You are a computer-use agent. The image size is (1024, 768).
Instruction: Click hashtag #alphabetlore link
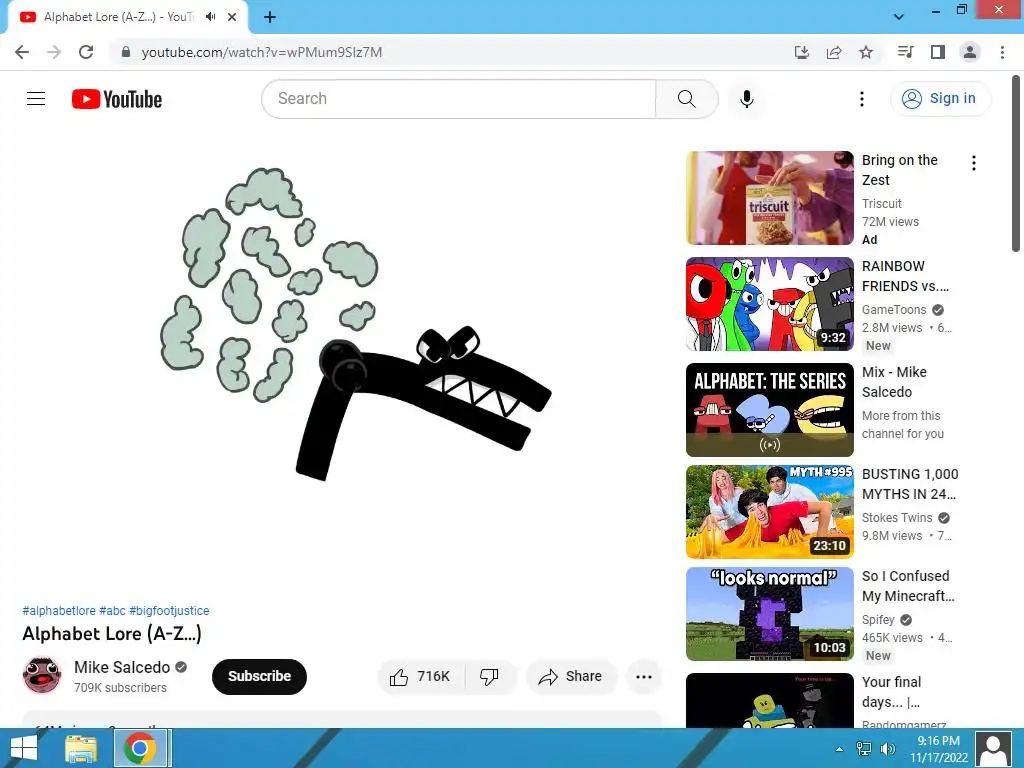click(x=59, y=611)
